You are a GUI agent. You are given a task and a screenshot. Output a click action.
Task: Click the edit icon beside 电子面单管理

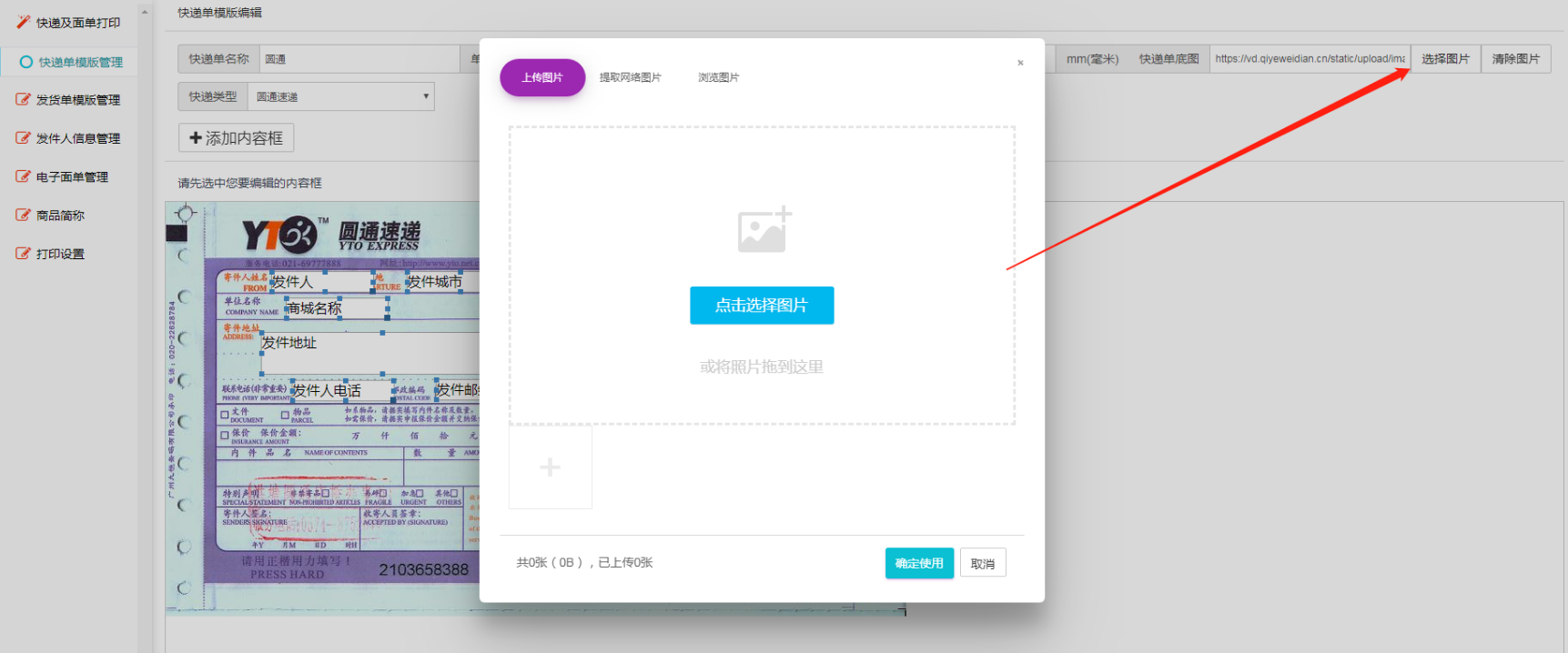(24, 176)
